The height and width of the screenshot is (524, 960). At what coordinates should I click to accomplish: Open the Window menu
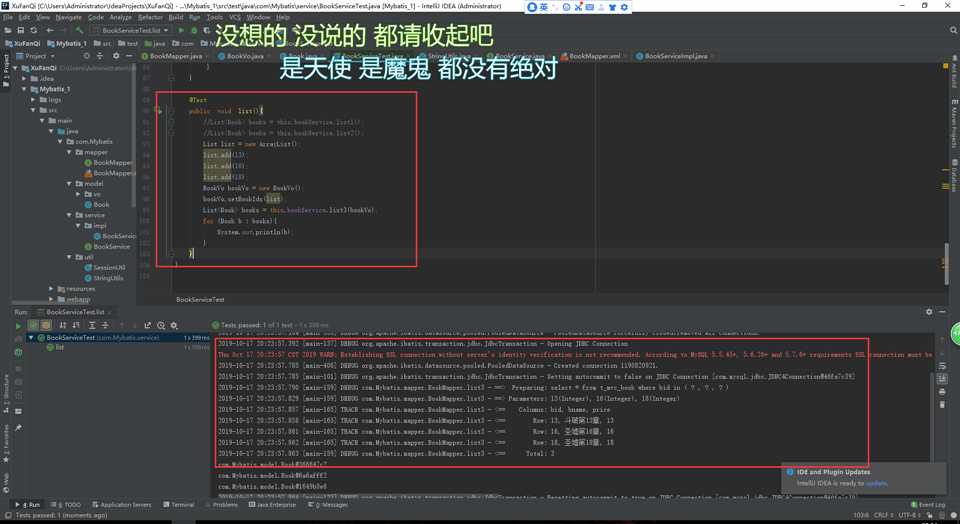[258, 17]
